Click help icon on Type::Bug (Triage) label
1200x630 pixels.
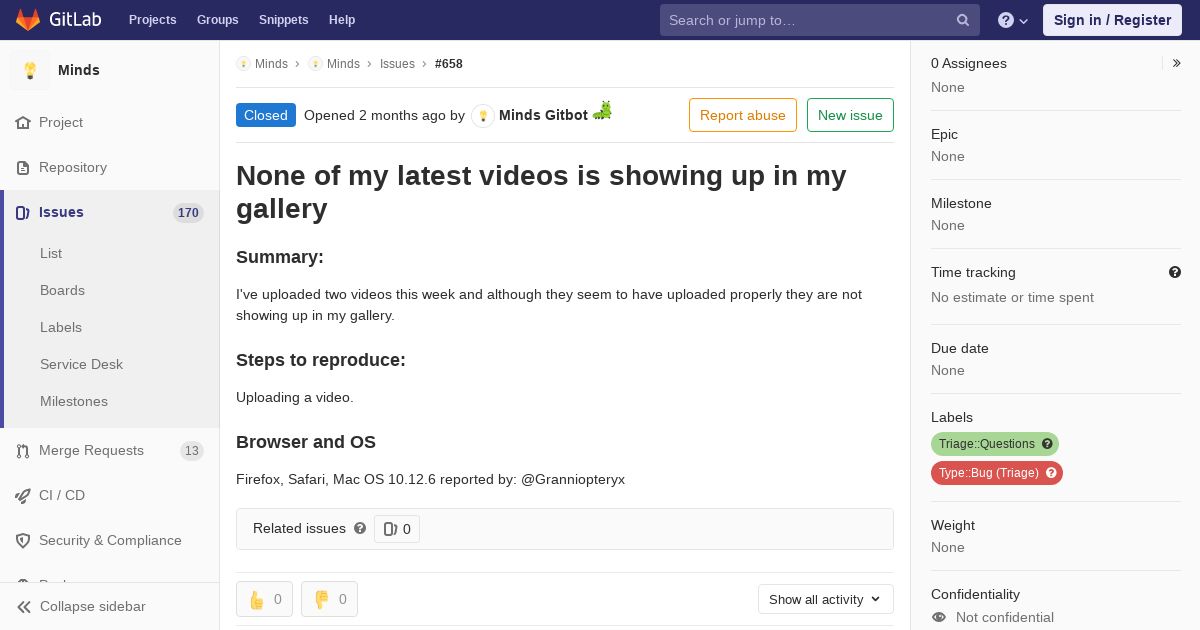point(1051,473)
